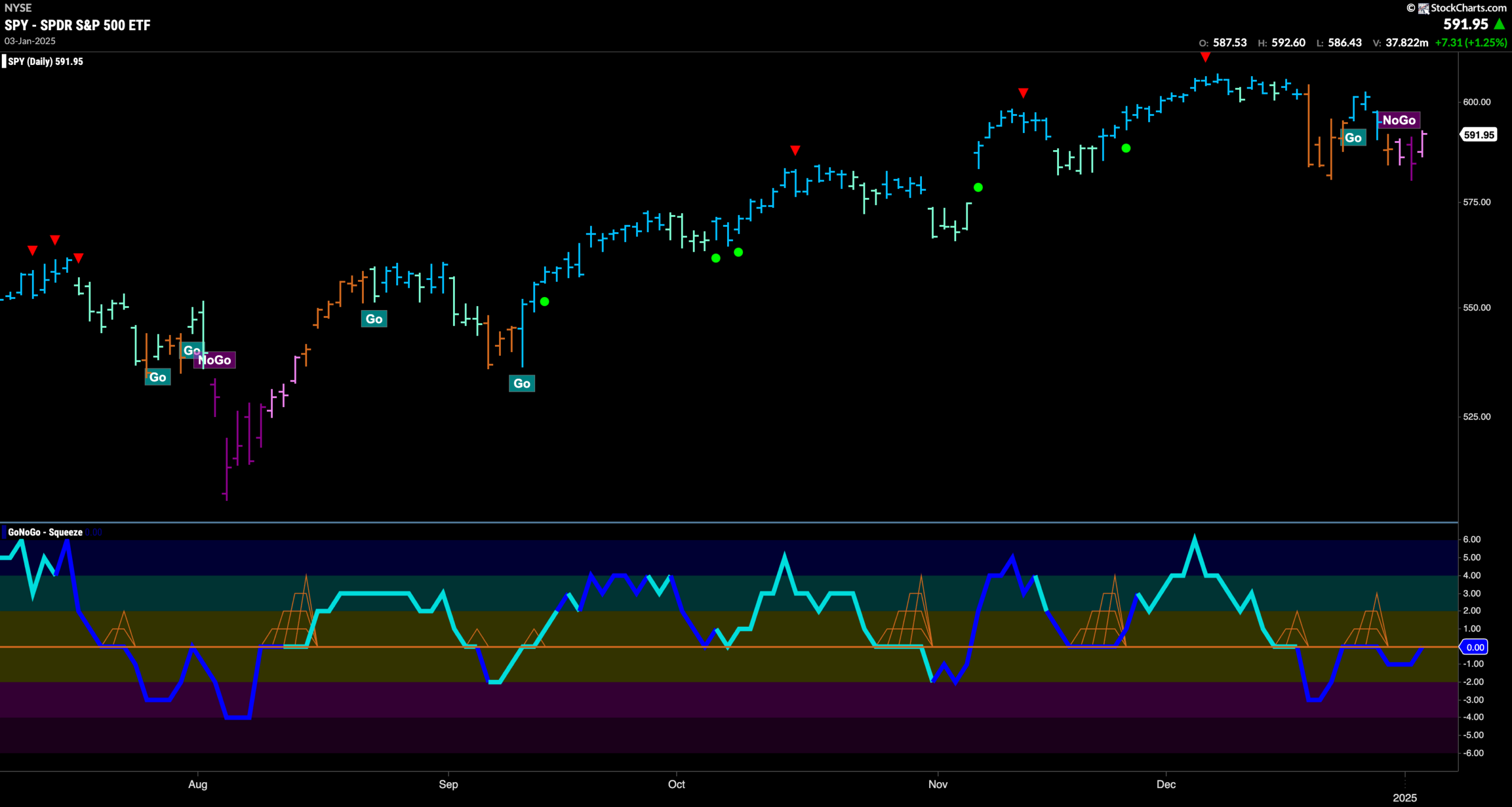Click the -3.00 label on the squeeze axis
The height and width of the screenshot is (807, 1512).
[x=1473, y=700]
